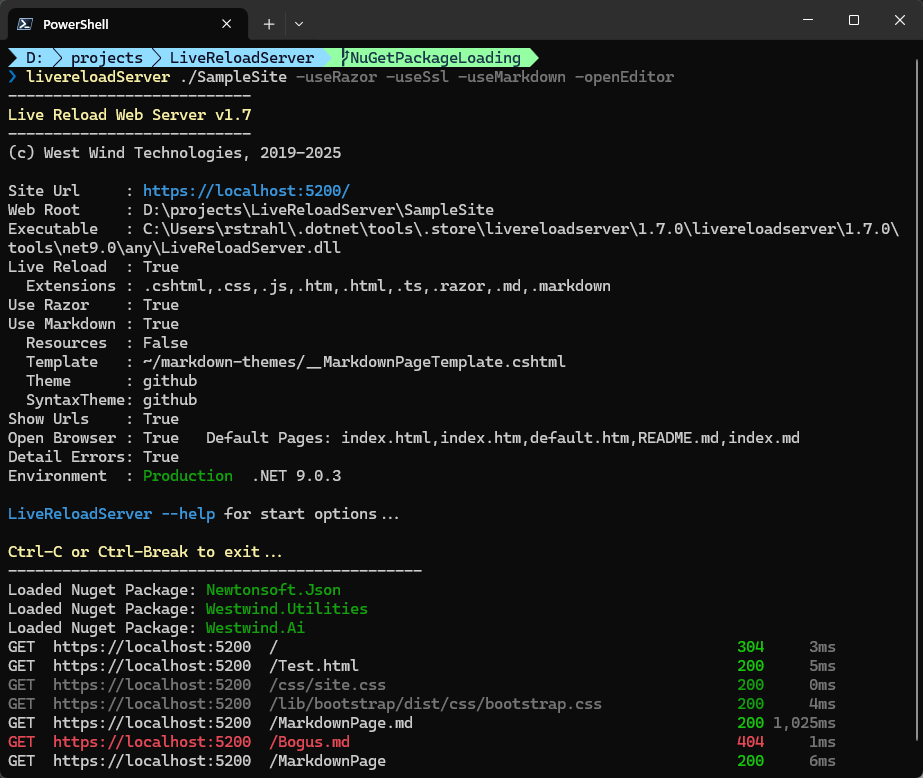
Task: Click the green Production environment value
Action: pos(188,476)
